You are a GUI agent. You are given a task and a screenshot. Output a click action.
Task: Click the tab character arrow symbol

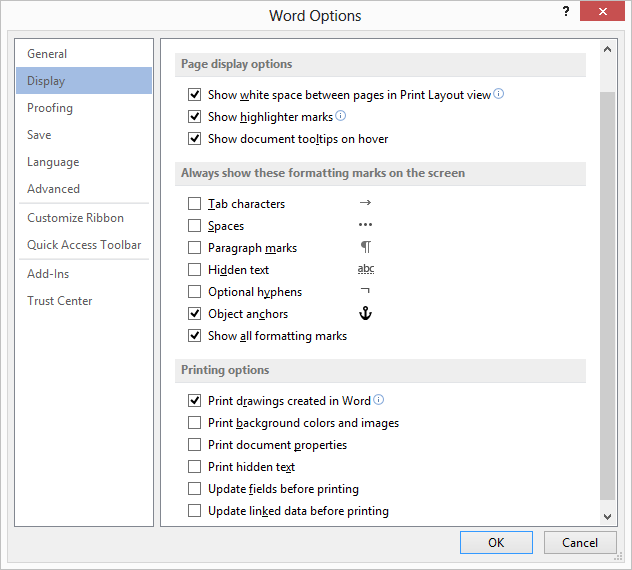point(365,202)
